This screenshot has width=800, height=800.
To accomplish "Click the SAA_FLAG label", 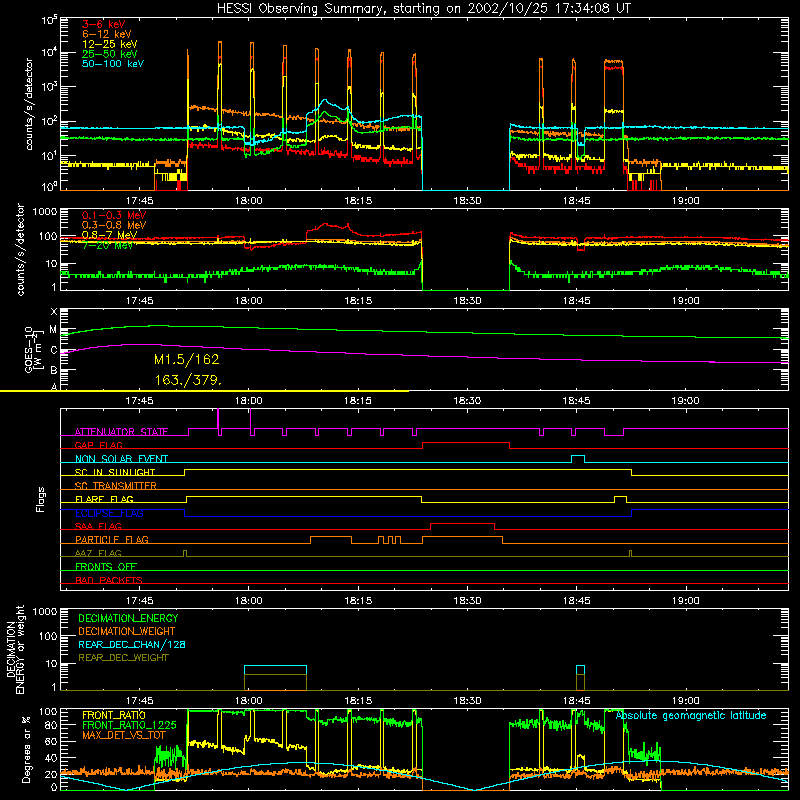I will 98,526.
